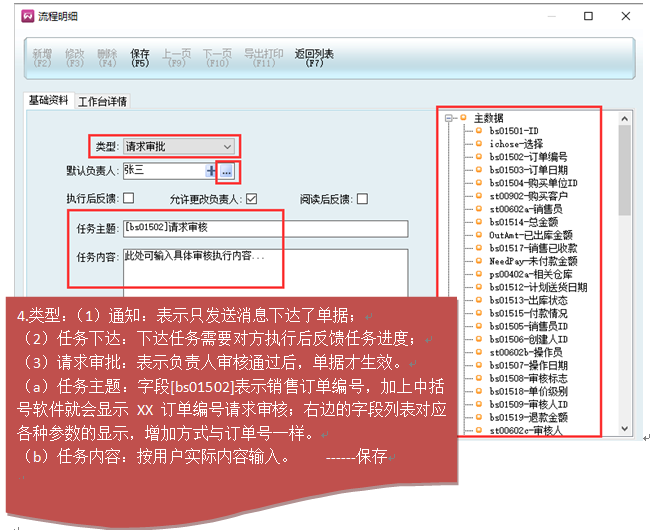653x530 pixels.
Task: Select the bs01502-订单编号 field icon
Action: (x=478, y=157)
